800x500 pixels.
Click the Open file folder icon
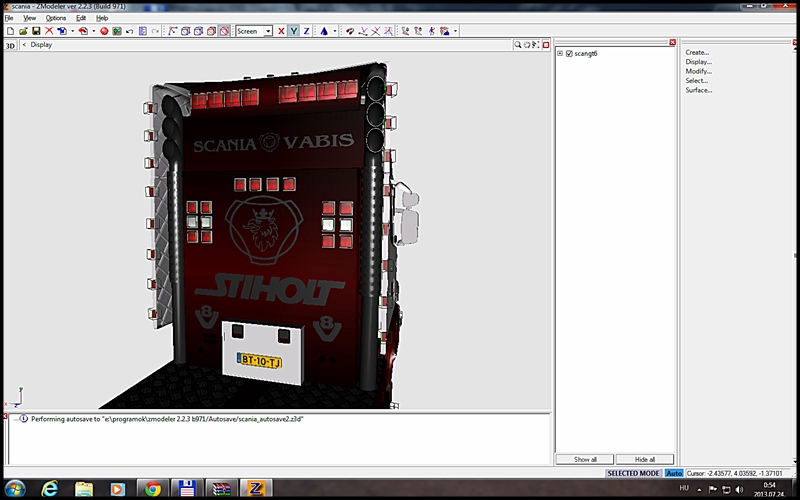pyautogui.click(x=22, y=31)
